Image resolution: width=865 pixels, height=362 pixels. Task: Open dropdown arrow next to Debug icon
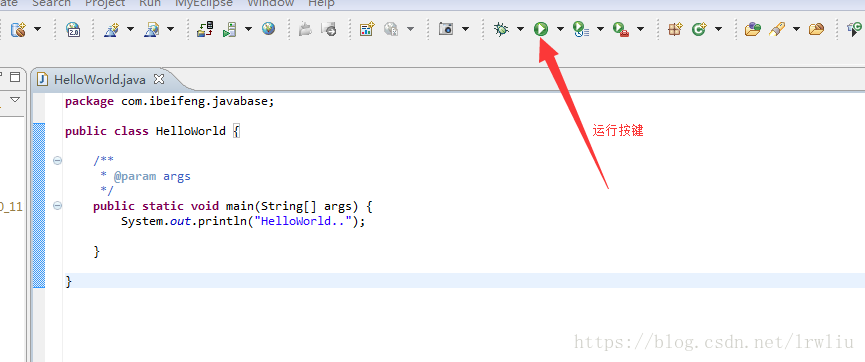coord(520,29)
